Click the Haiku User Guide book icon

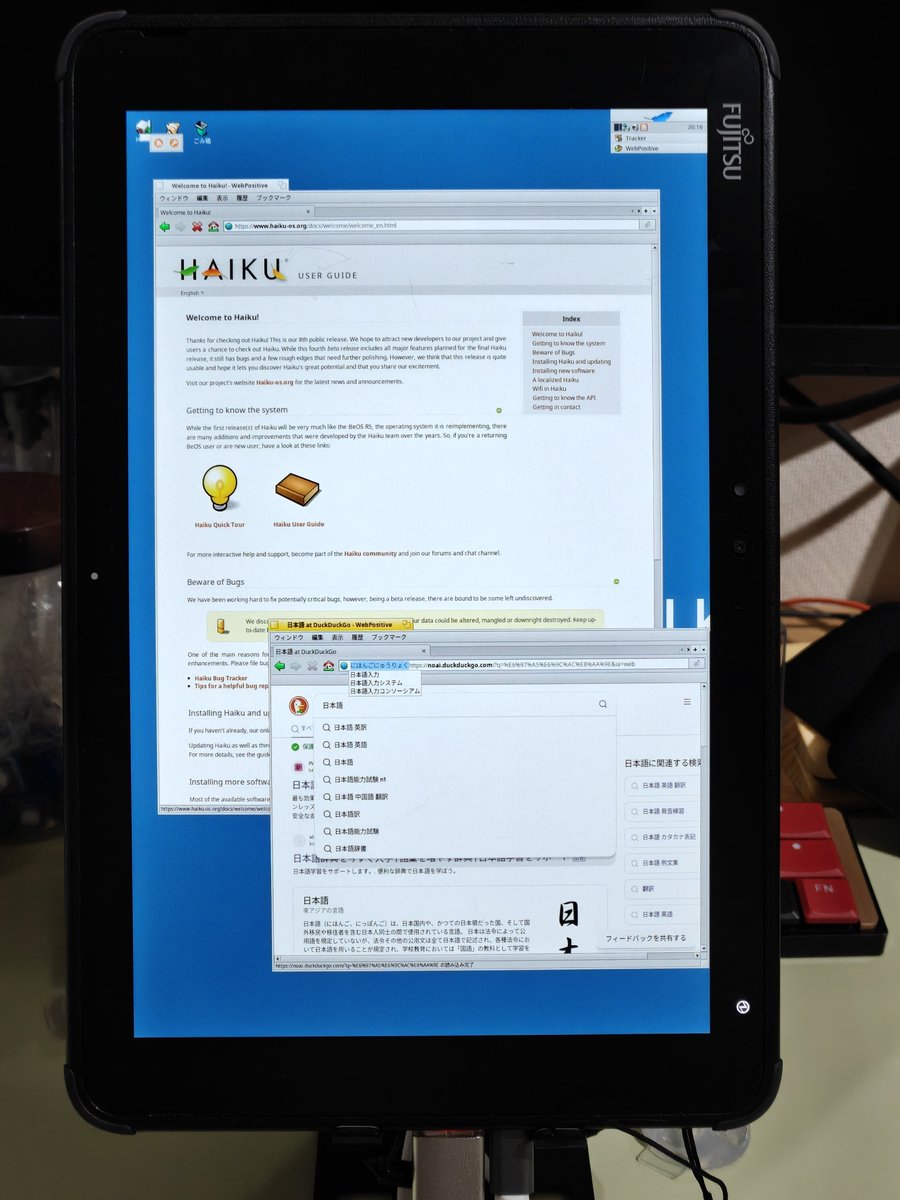(x=298, y=490)
